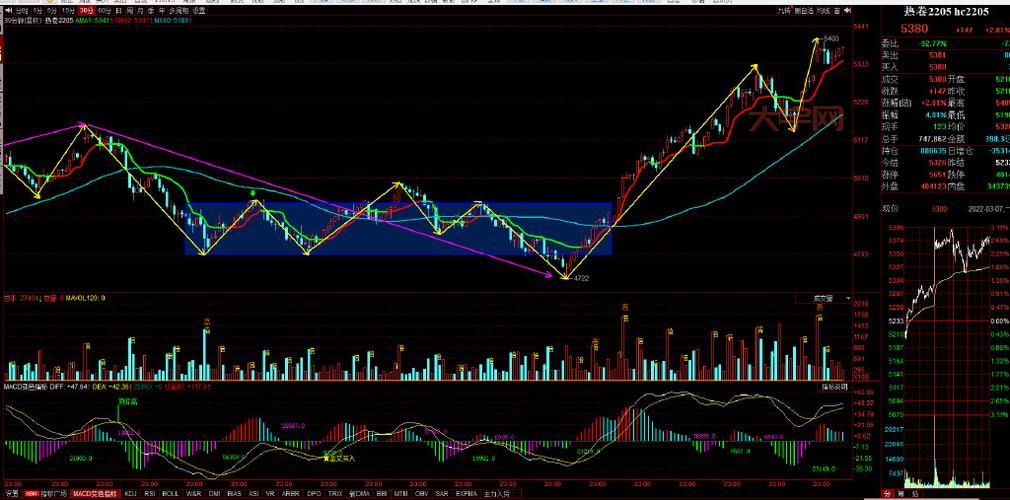The height and width of the screenshot is (500, 1010).
Task: Switch to 60分 timeframe
Action: [x=104, y=10]
